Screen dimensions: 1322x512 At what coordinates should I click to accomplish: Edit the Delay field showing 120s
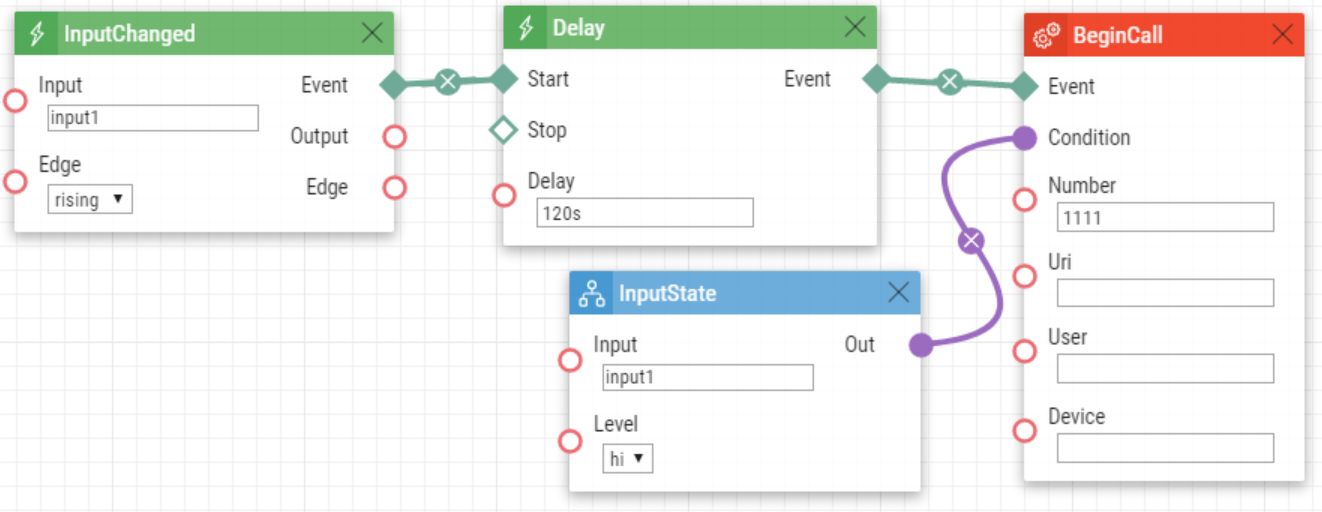(x=644, y=213)
